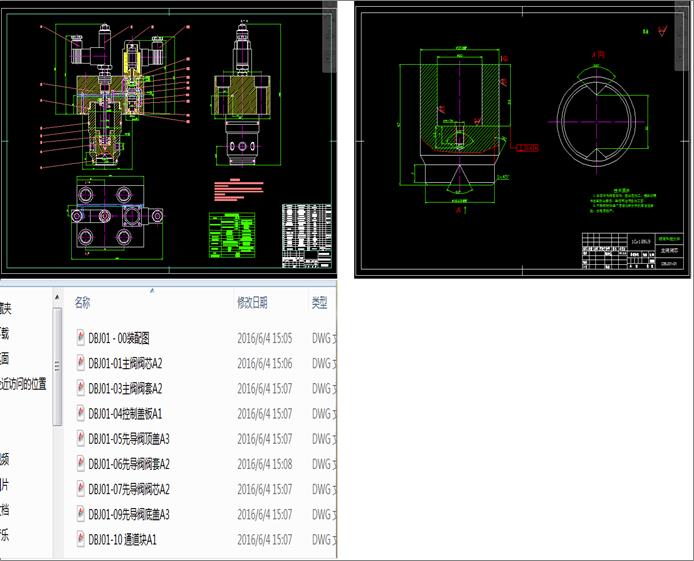
Task: Select the DBJ01-04控制盖板A1 file name
Action: (x=125, y=414)
